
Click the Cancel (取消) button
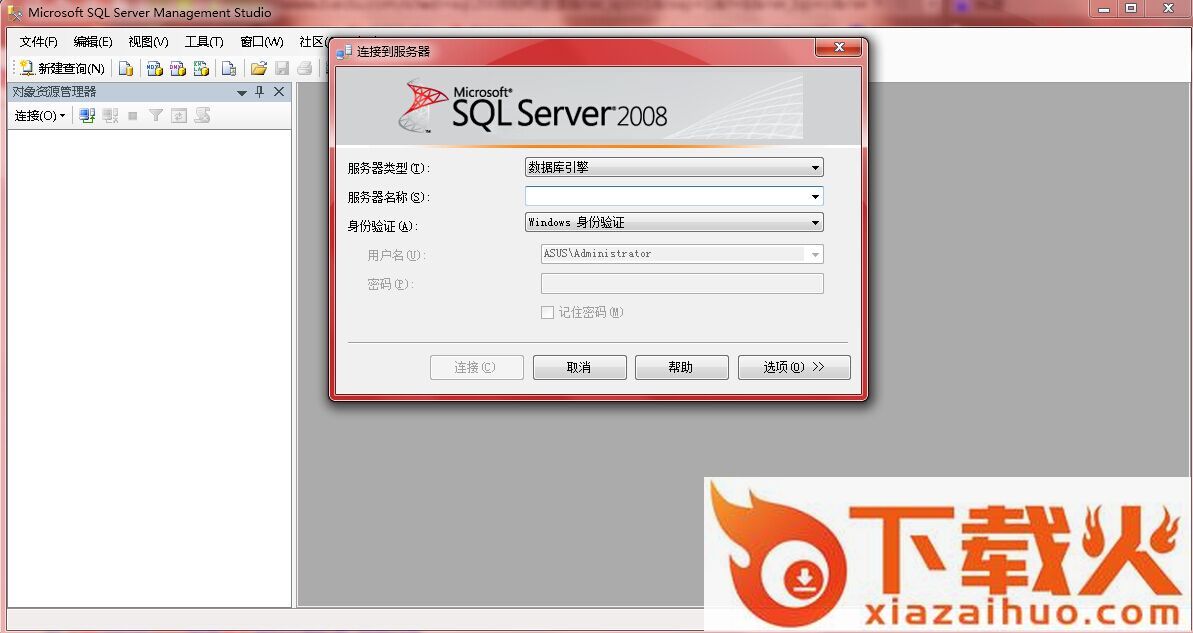click(579, 367)
